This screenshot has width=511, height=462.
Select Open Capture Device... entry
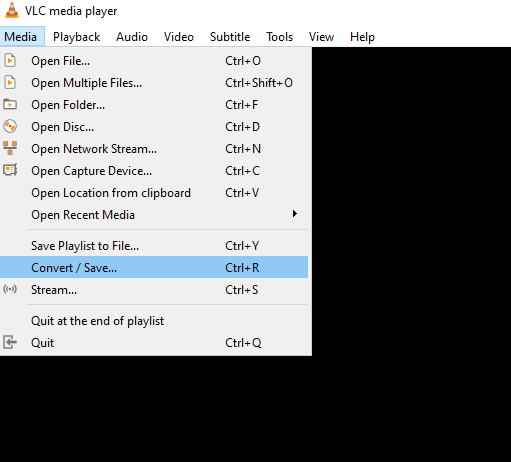pos(154,171)
